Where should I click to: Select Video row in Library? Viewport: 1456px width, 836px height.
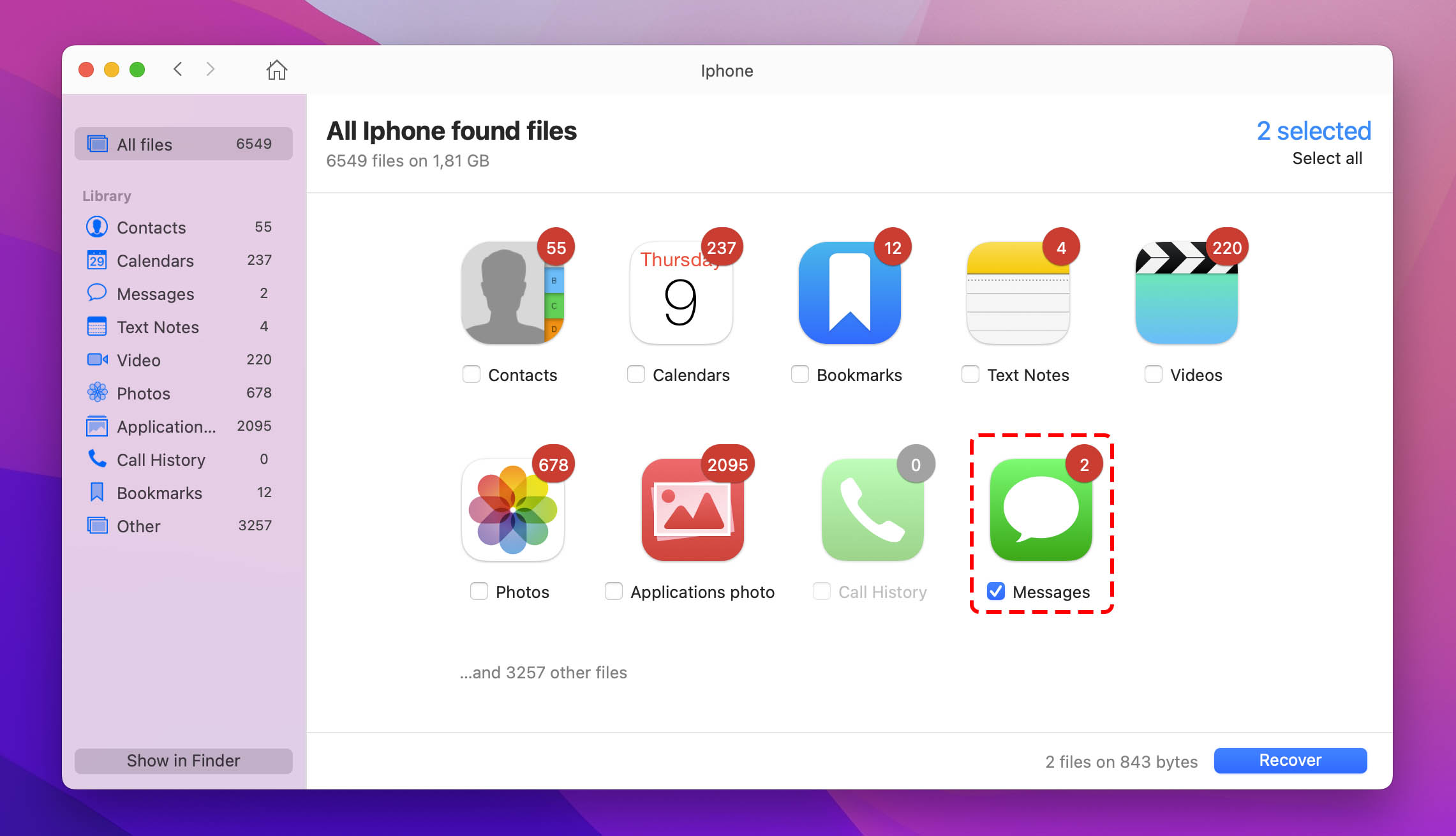point(184,359)
